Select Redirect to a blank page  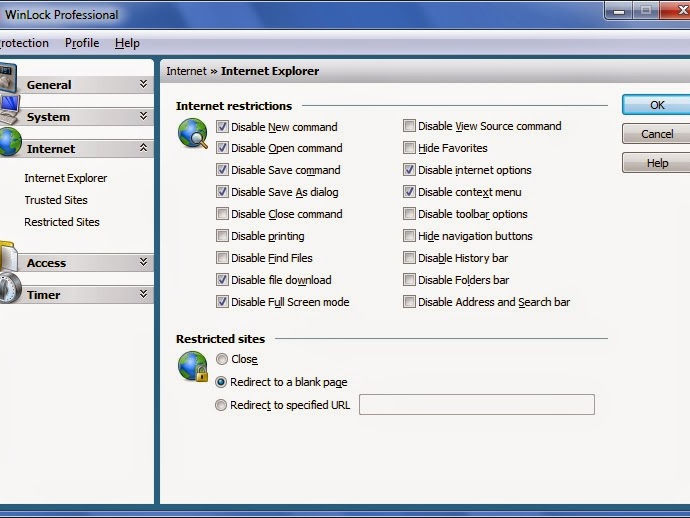click(221, 382)
